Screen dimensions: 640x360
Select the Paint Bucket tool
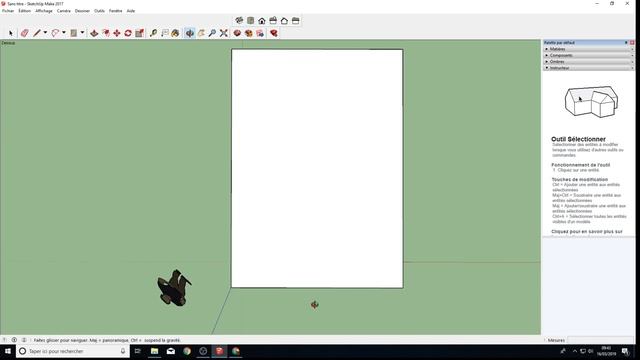[175, 33]
